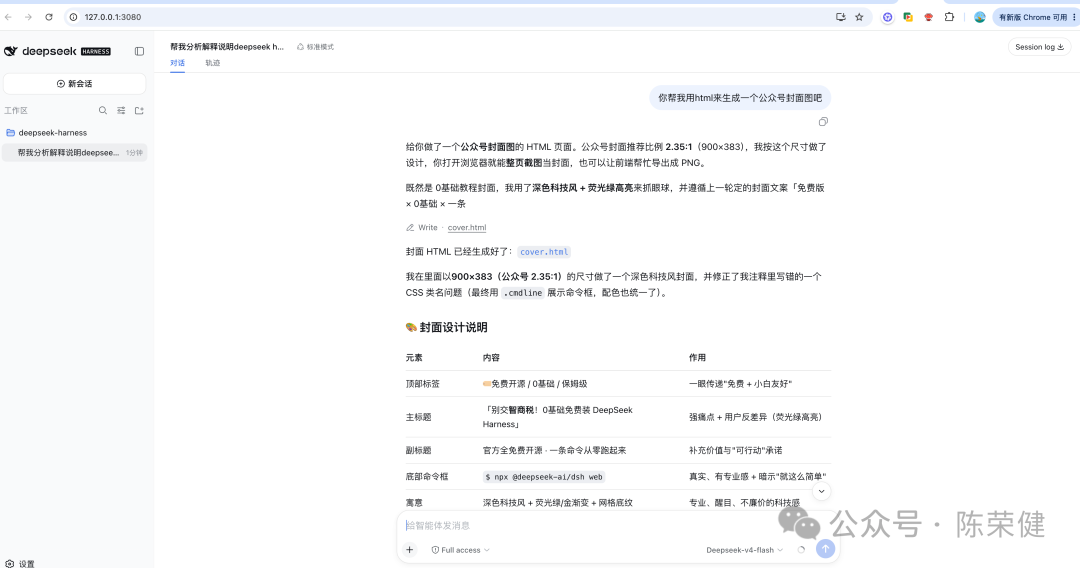This screenshot has height=568, width=1080.
Task: Add a new workspace folder icon
Action: point(139,110)
